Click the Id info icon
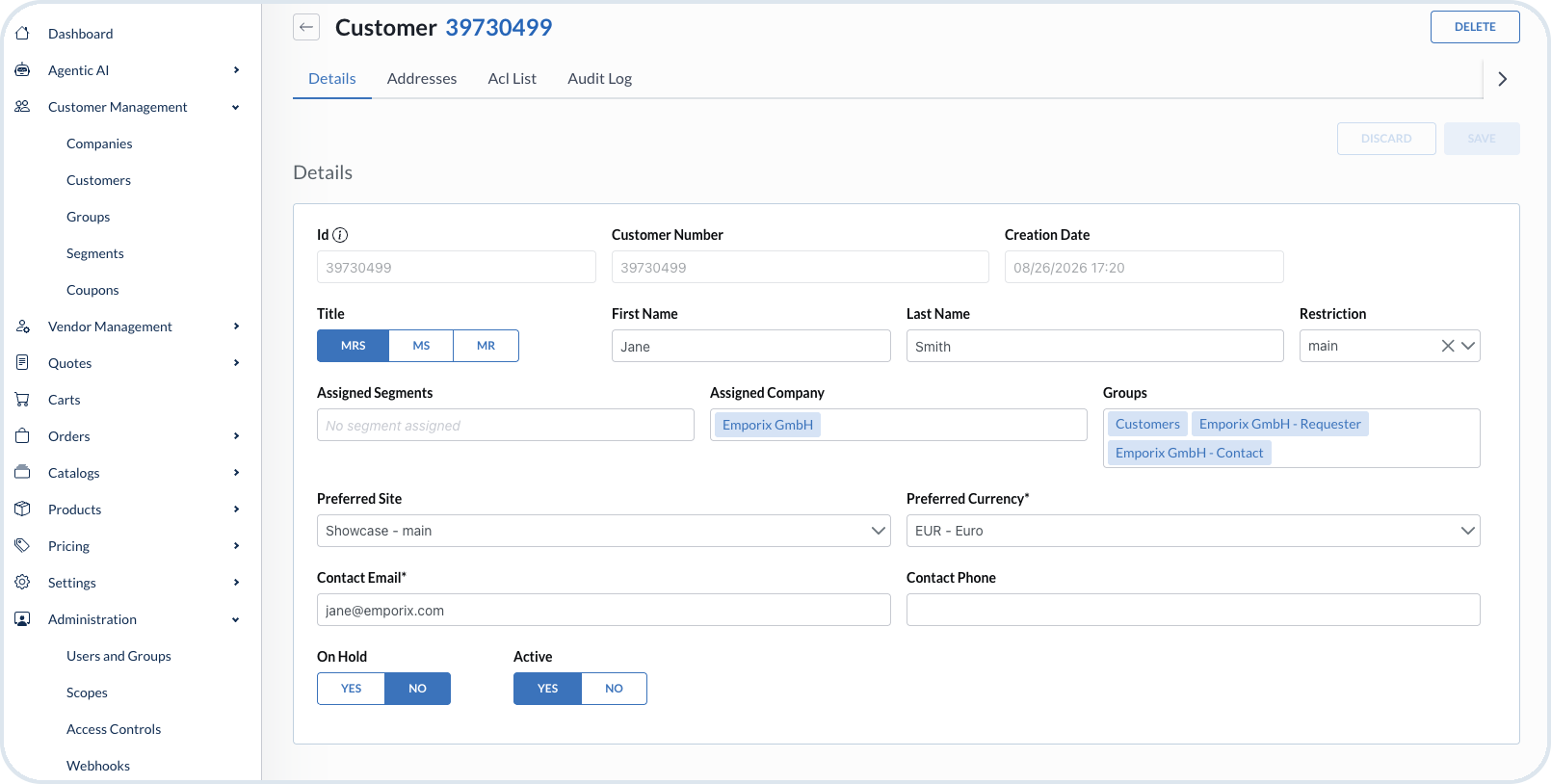Image resolution: width=1551 pixels, height=784 pixels. pyautogui.click(x=340, y=235)
